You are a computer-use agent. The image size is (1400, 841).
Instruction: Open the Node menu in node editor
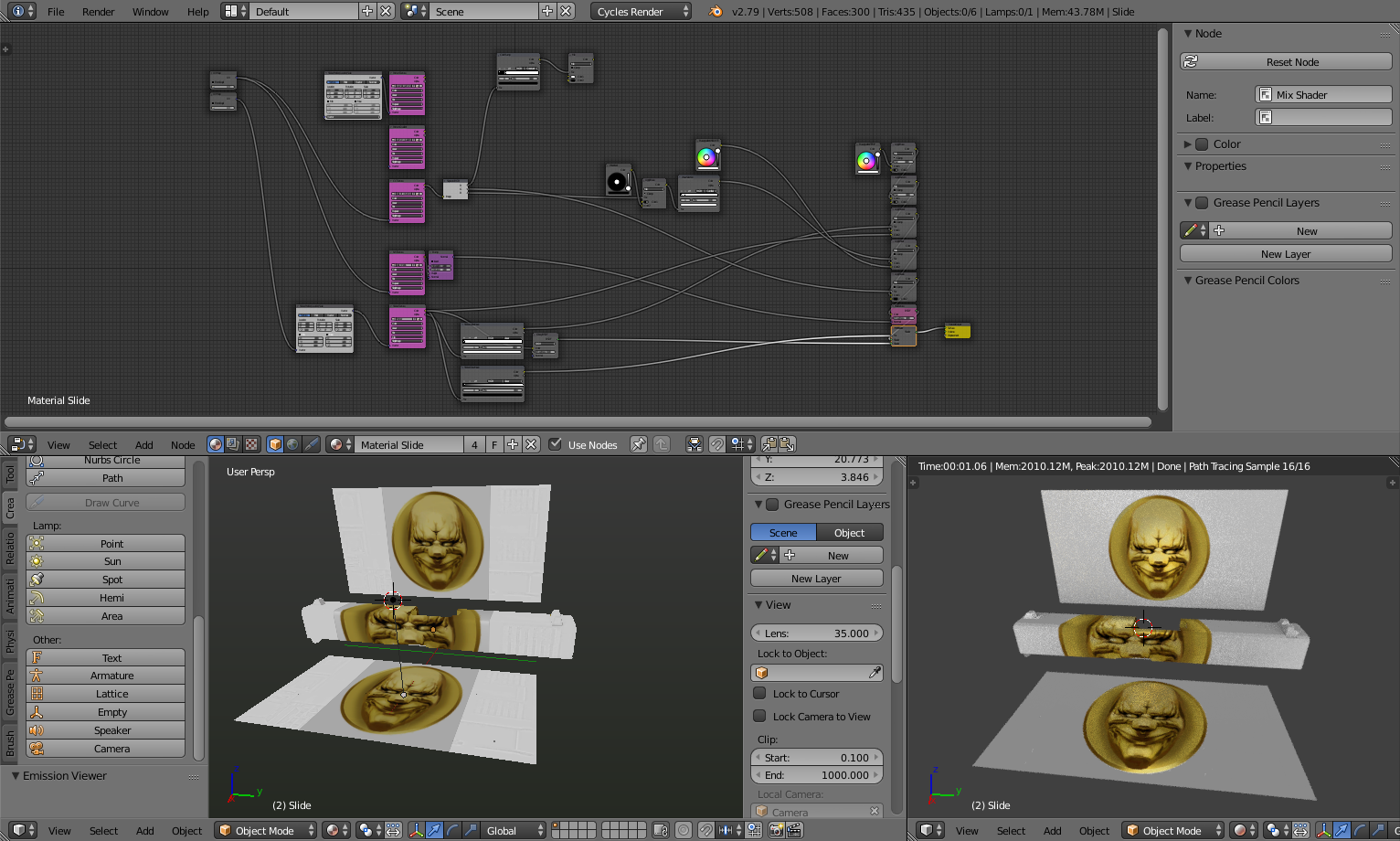[x=183, y=444]
